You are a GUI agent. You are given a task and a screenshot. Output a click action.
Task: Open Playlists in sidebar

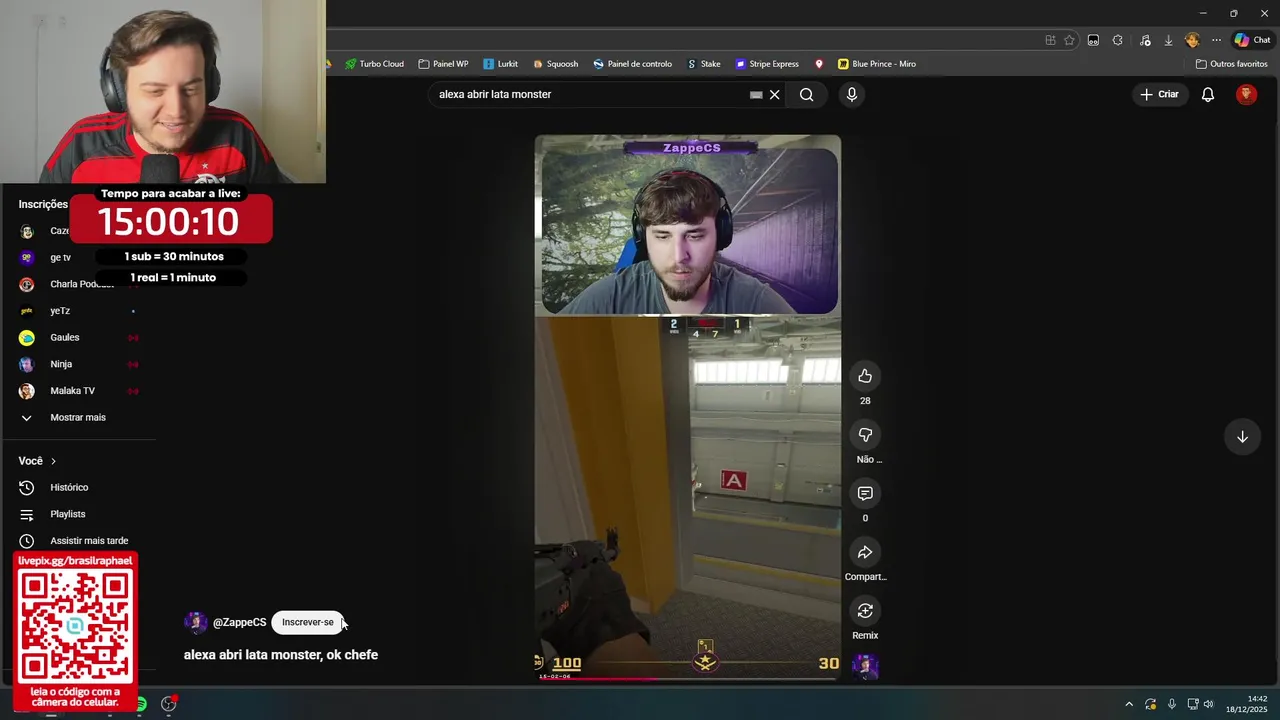pyautogui.click(x=68, y=514)
